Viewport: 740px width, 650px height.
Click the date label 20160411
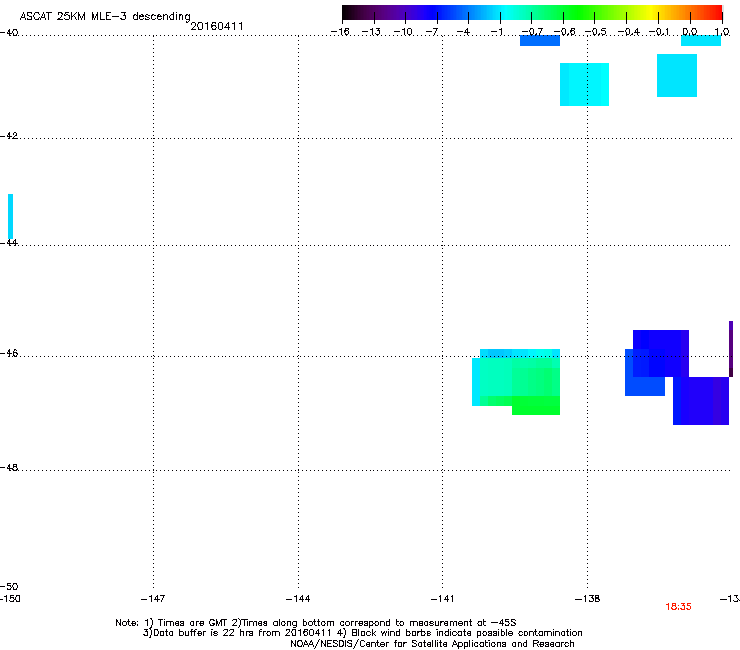[217, 26]
